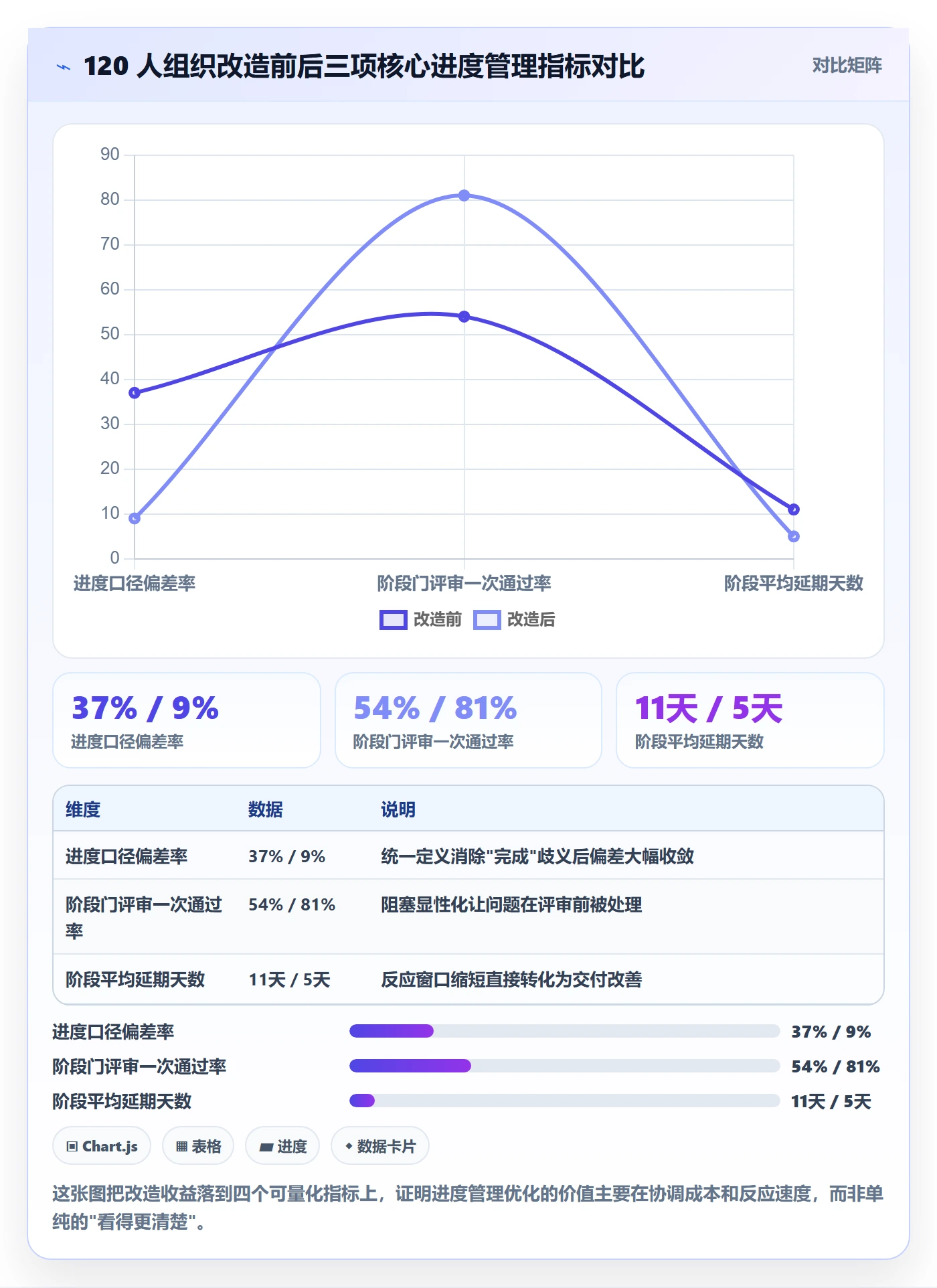Click the 改造前 data point at 54
The image size is (937, 1288).
click(x=464, y=317)
